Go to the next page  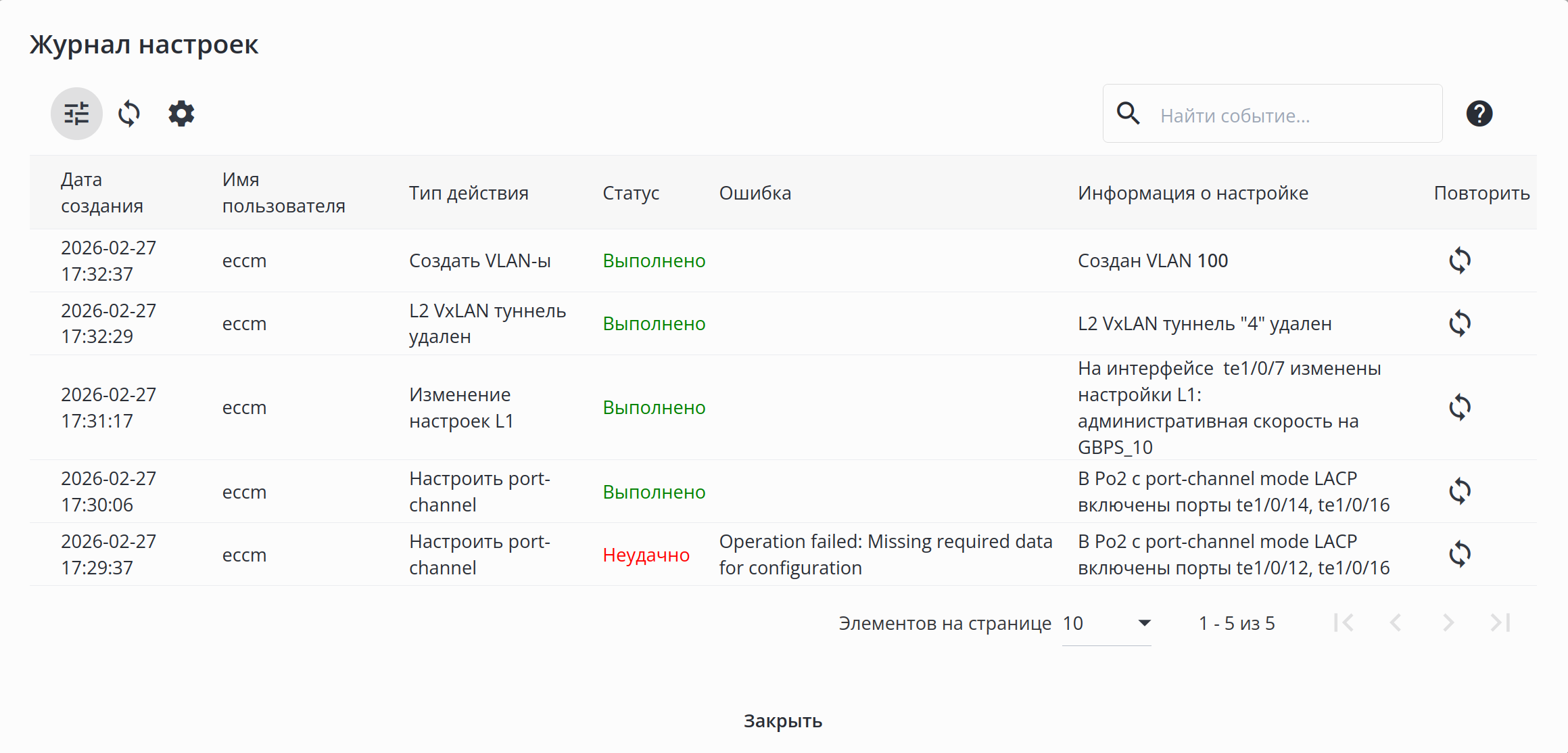[x=1448, y=623]
